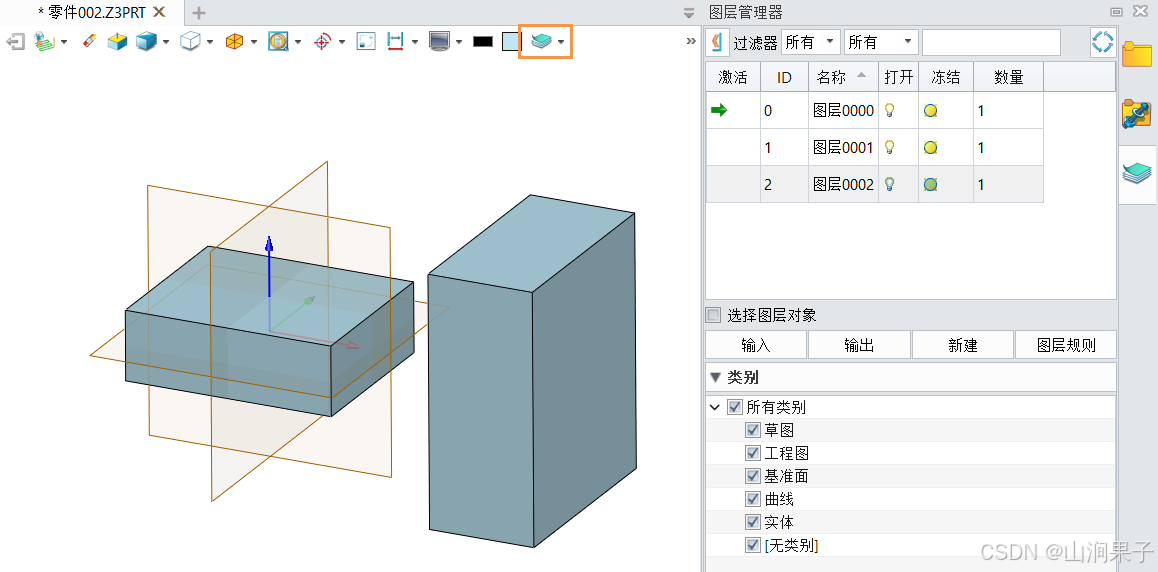Open the dropdown arrow beside the blue cube
Image resolution: width=1158 pixels, height=572 pixels.
[166, 42]
